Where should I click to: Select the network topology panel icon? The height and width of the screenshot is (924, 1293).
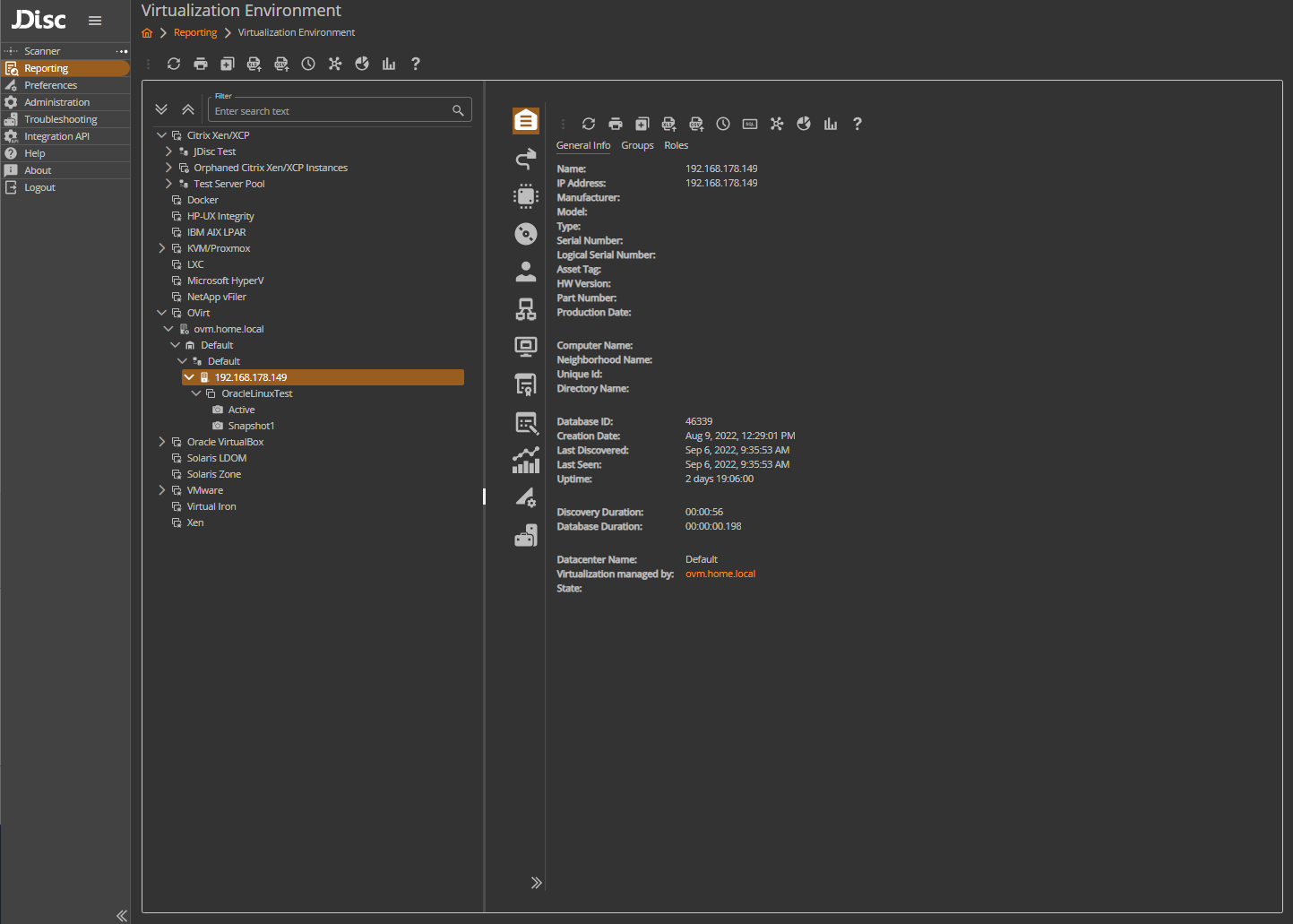click(x=526, y=309)
